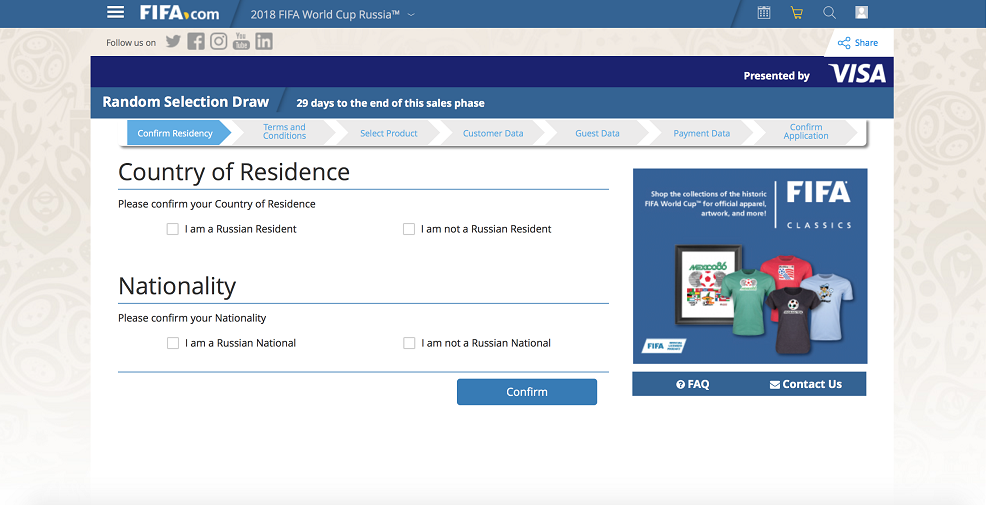Visit FIFA's Facebook page icon
This screenshot has height=505, width=986.
tap(196, 42)
